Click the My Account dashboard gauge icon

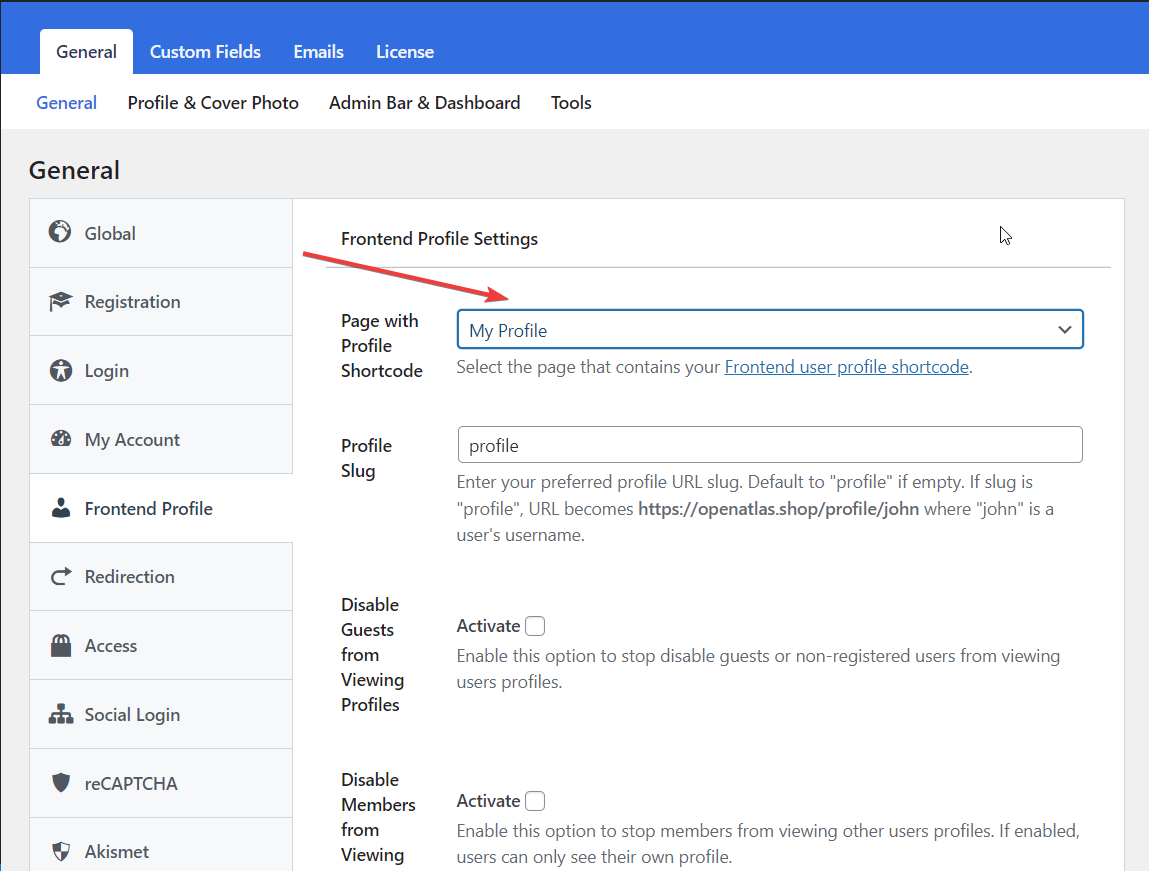pyautogui.click(x=60, y=439)
